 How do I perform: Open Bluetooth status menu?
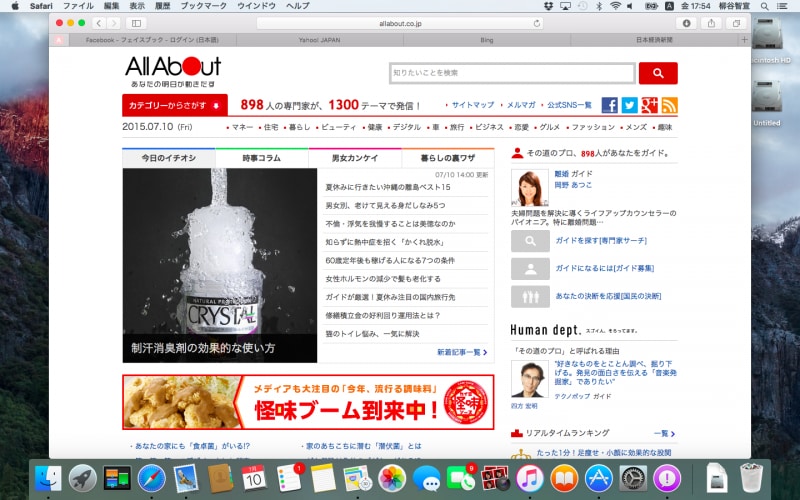599,6
